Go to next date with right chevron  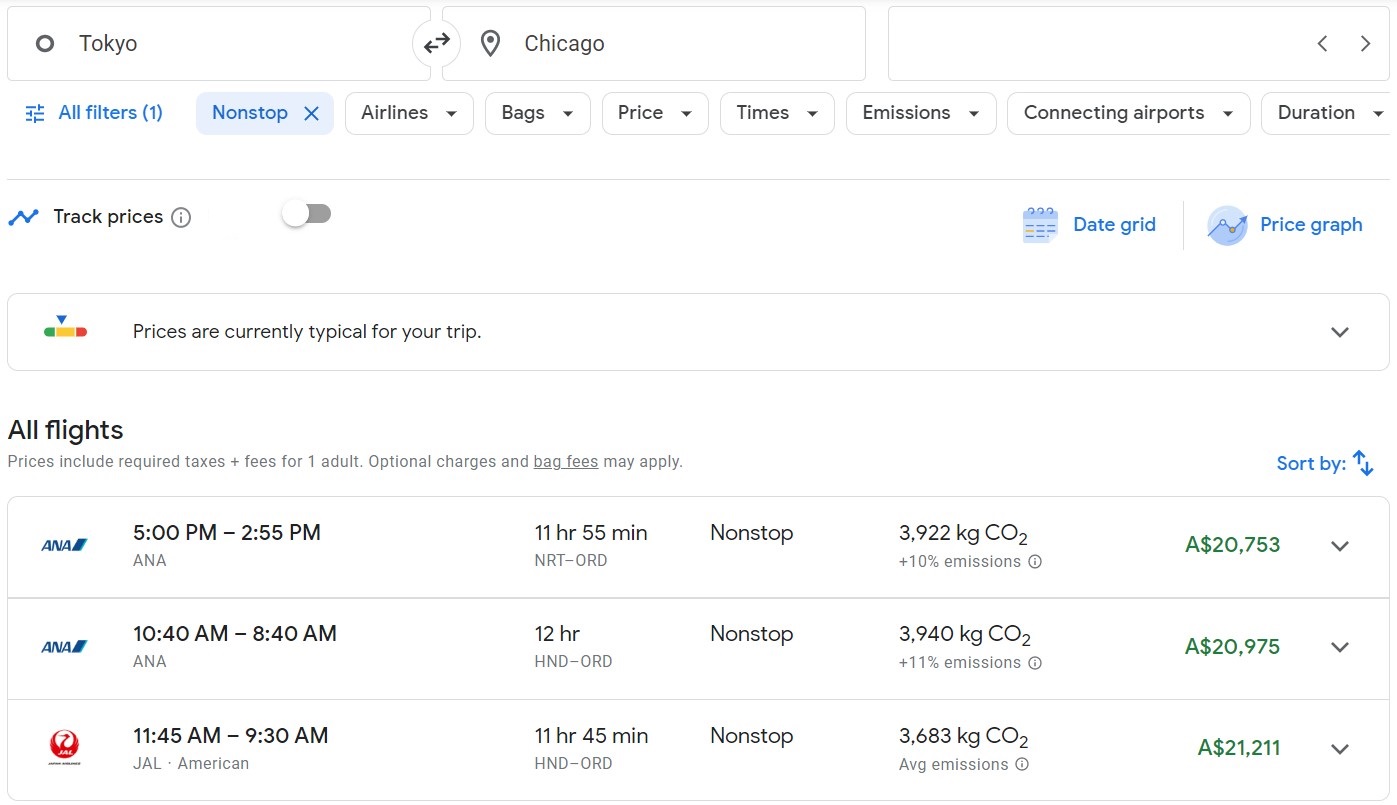click(1365, 44)
